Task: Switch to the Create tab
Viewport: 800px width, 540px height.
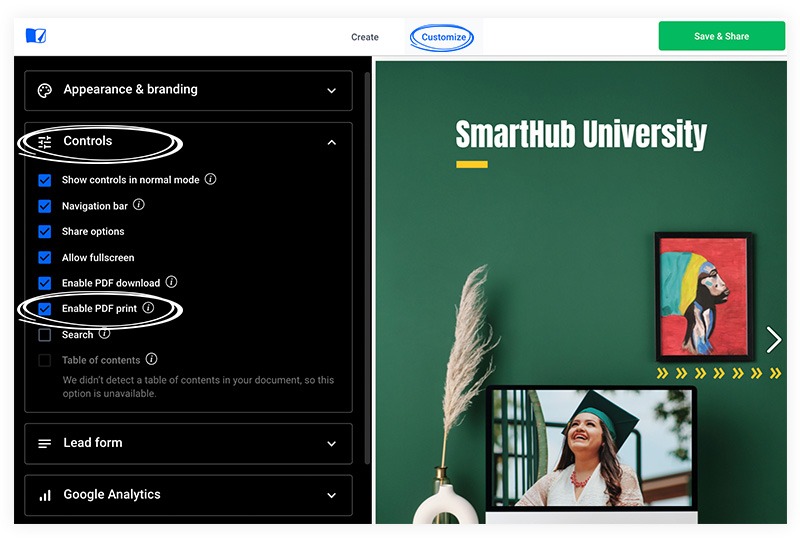Action: (x=365, y=37)
